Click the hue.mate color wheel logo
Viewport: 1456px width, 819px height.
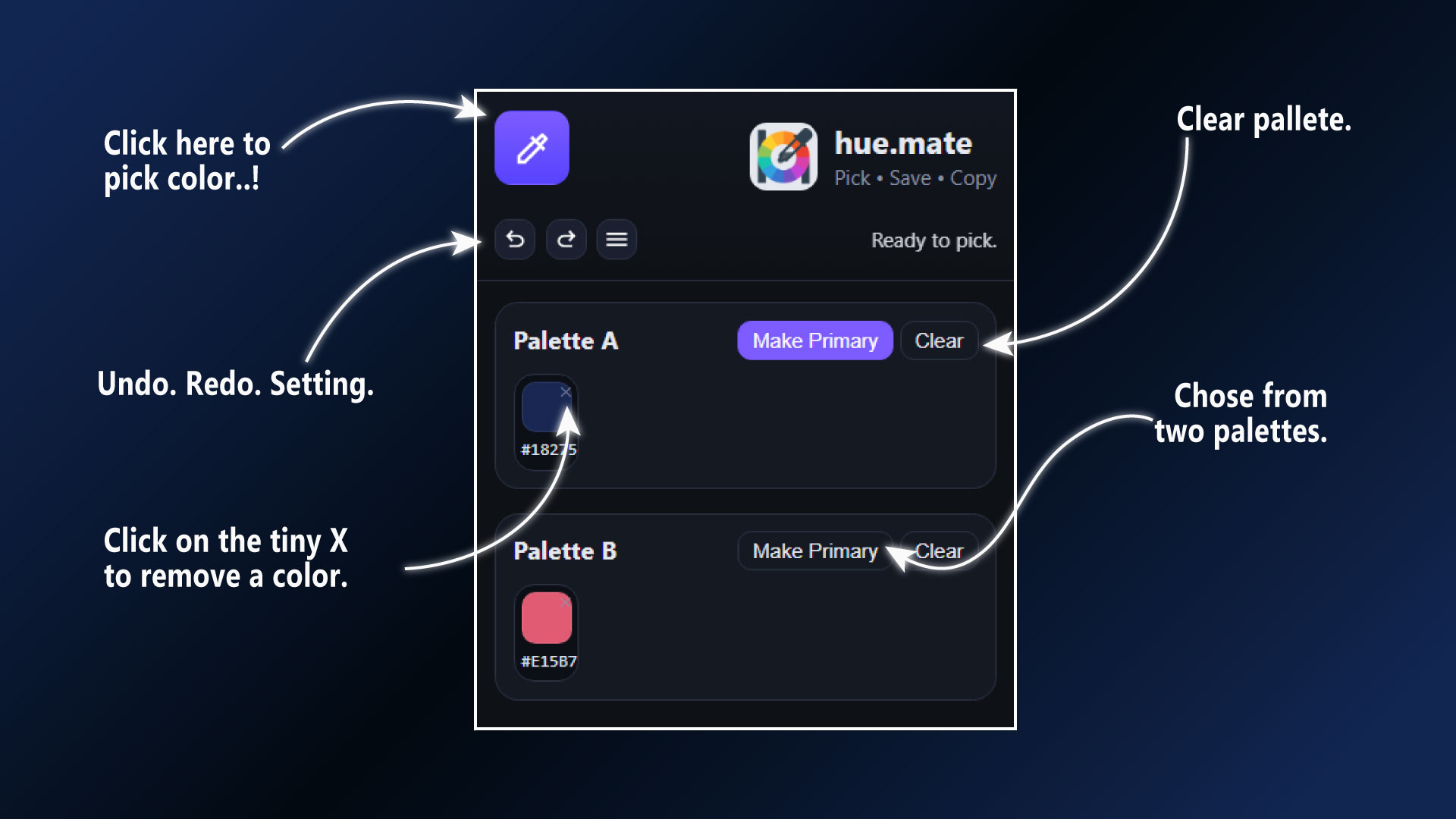click(x=783, y=156)
